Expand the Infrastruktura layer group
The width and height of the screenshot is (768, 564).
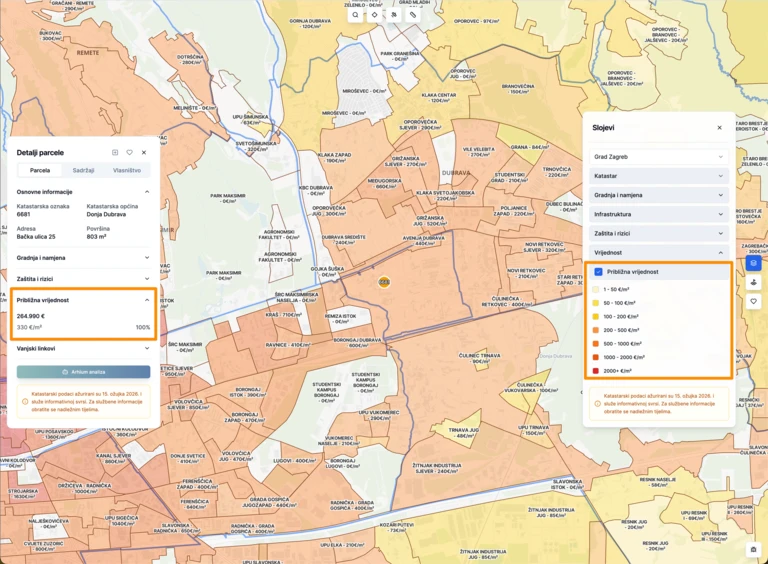click(658, 214)
